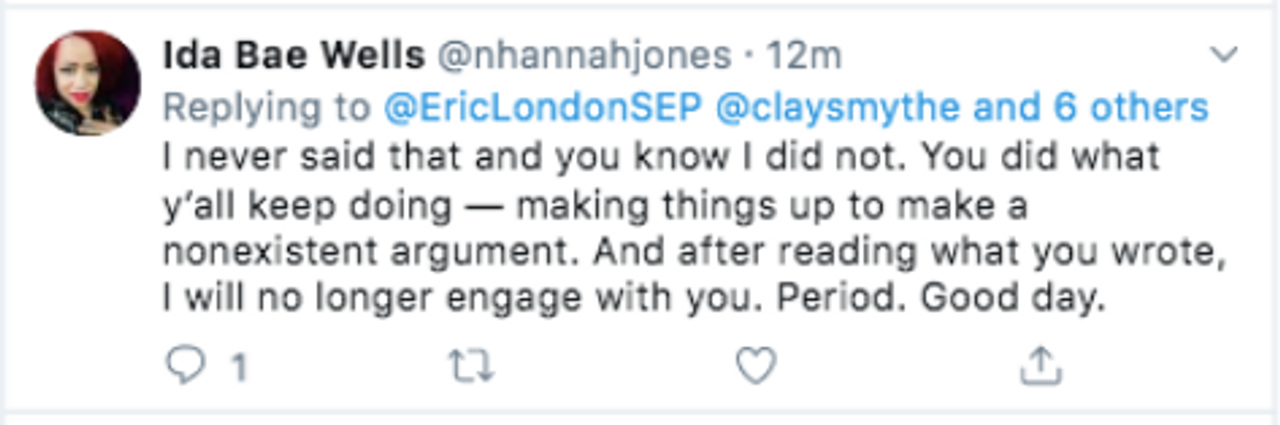Select the "Replying to" label
The image size is (1280, 425).
click(x=267, y=108)
